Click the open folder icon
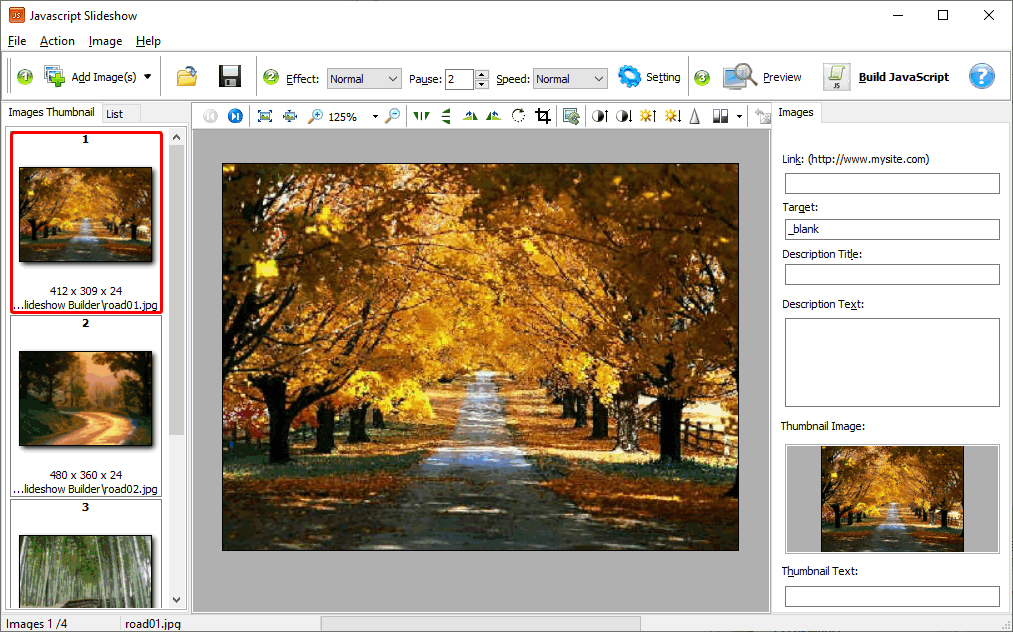Screen dimensions: 1013x632 [187, 77]
